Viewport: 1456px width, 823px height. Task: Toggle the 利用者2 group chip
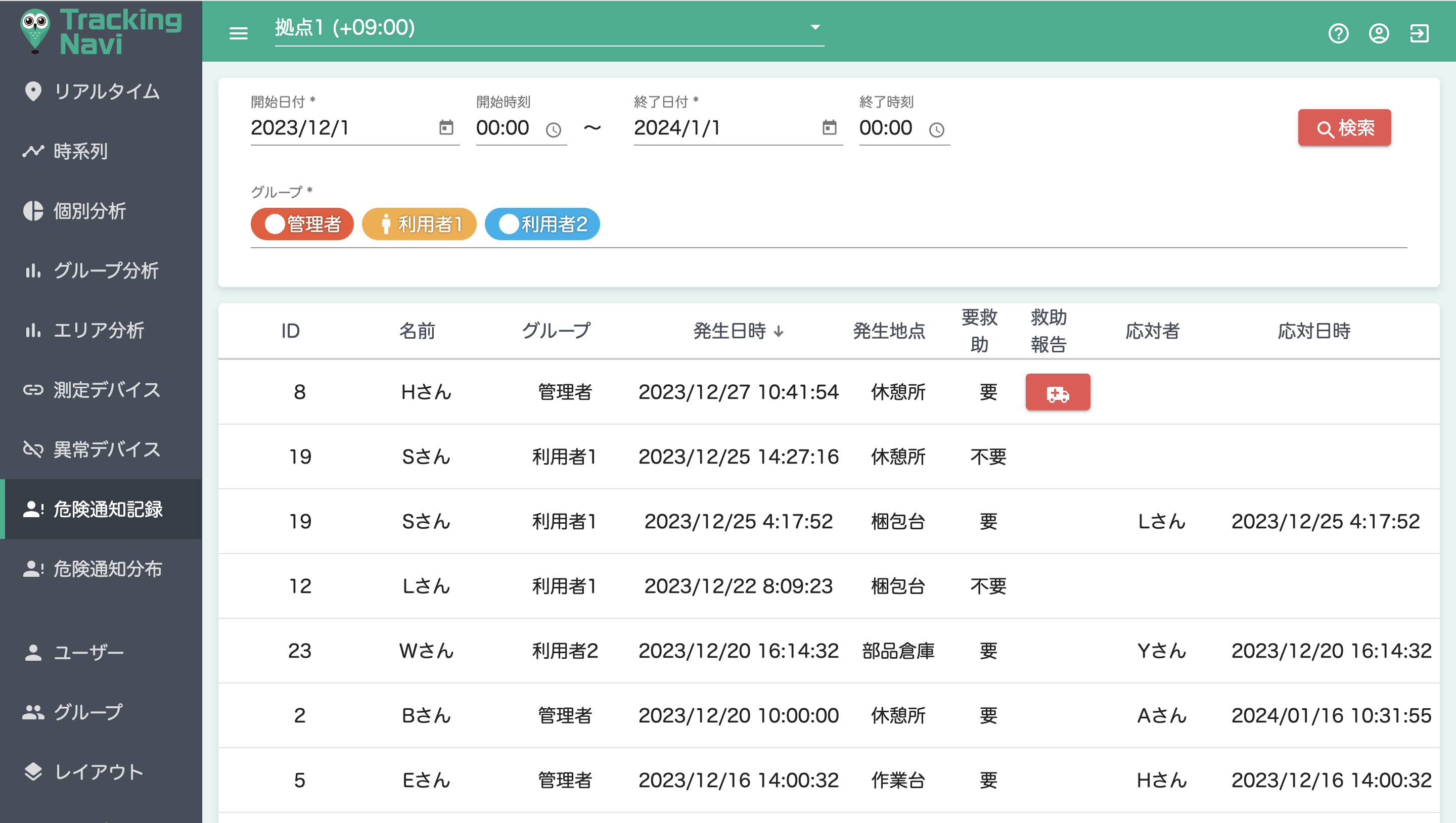(x=542, y=224)
